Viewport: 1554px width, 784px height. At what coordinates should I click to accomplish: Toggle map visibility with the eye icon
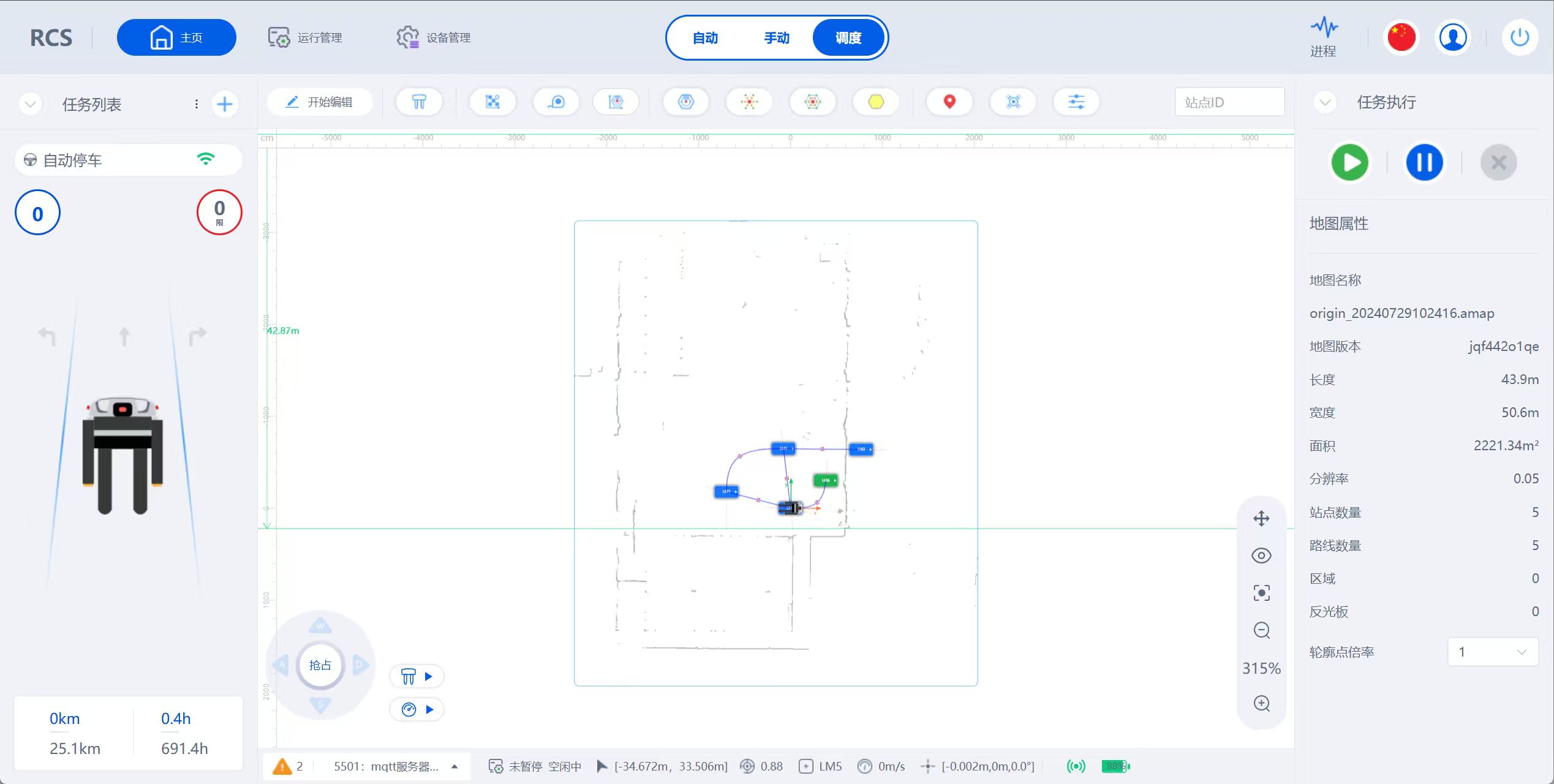[x=1261, y=556]
